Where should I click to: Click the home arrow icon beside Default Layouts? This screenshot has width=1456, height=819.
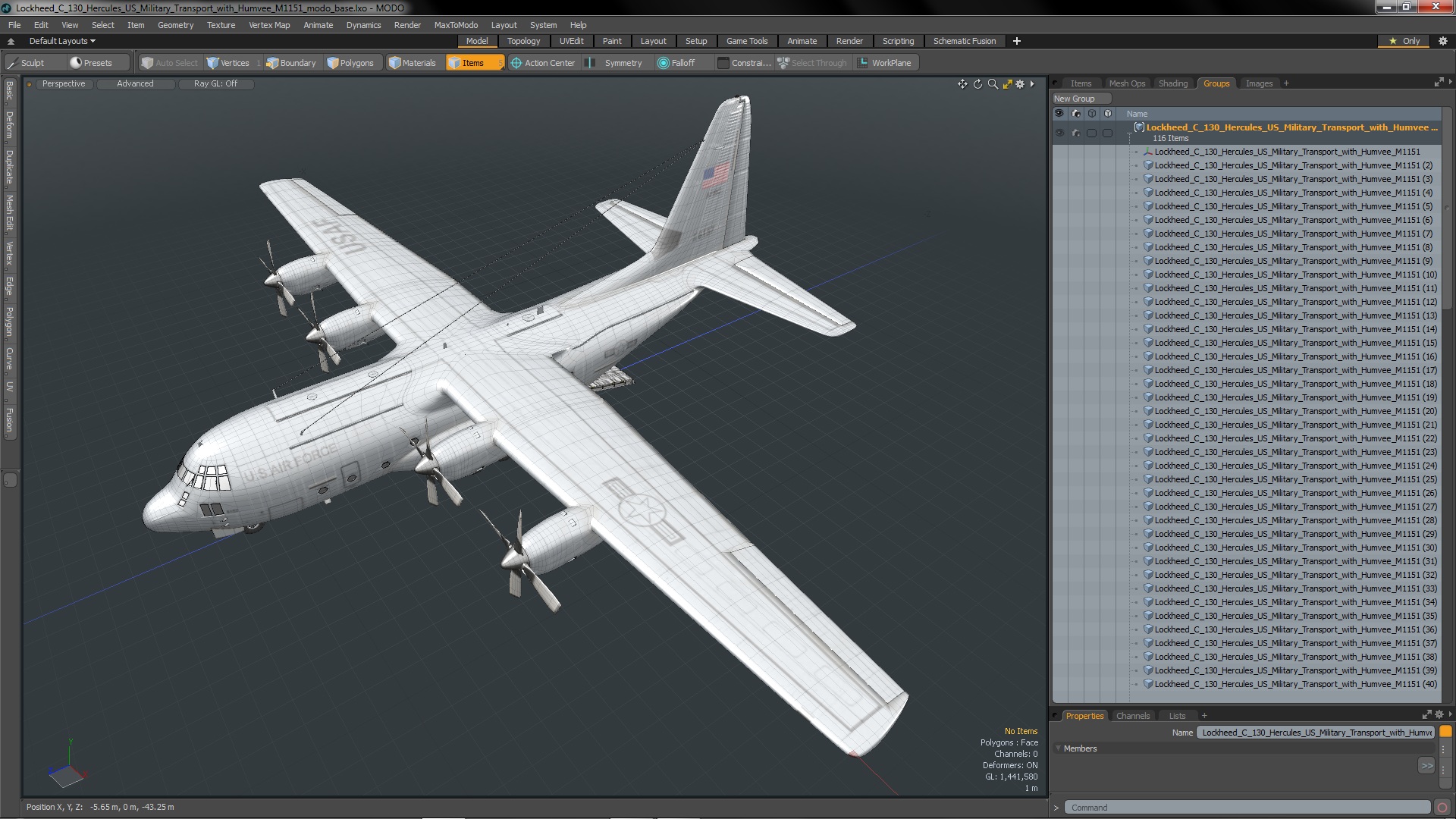11,41
